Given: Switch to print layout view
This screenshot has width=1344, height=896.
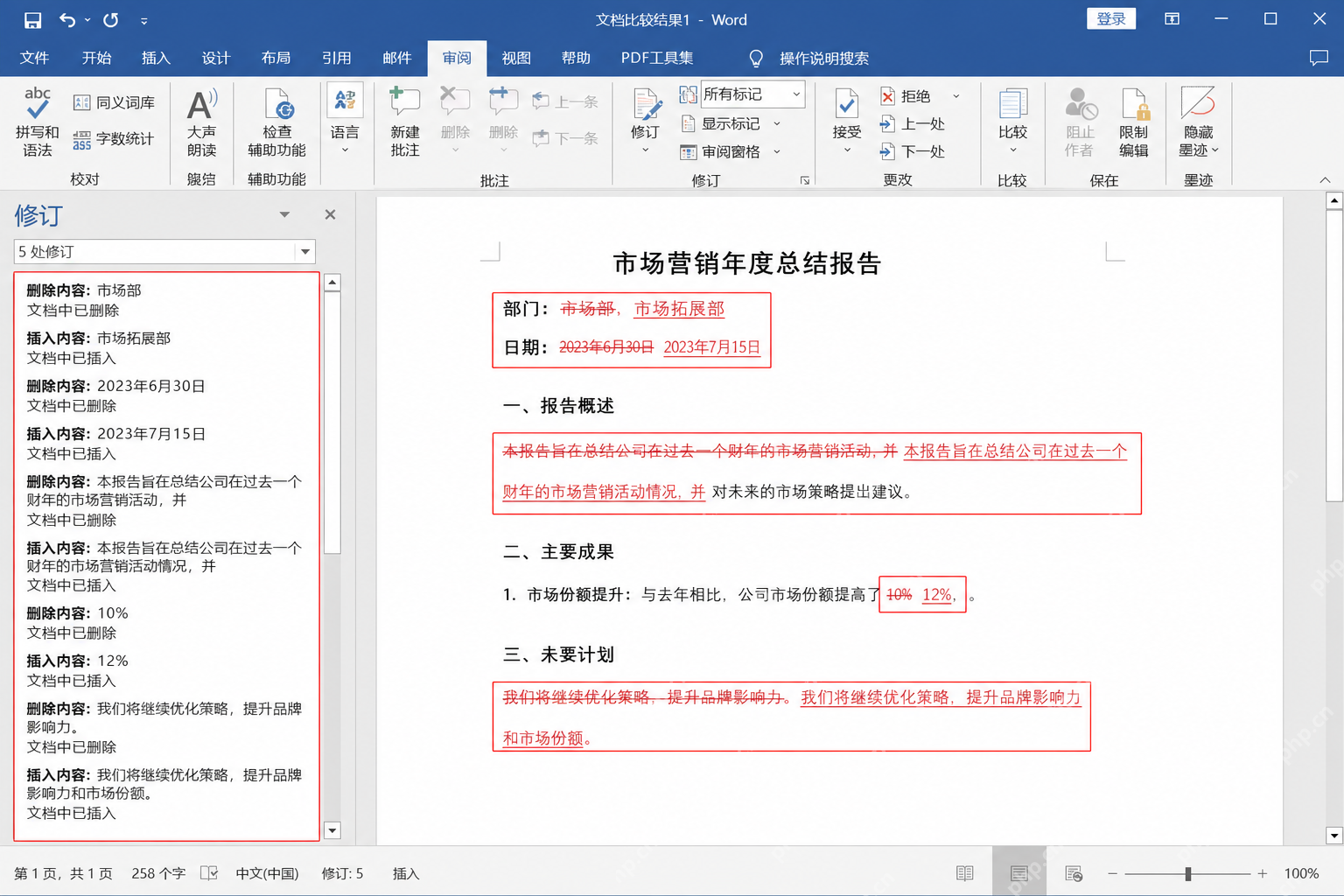Looking at the screenshot, I should point(1019,873).
